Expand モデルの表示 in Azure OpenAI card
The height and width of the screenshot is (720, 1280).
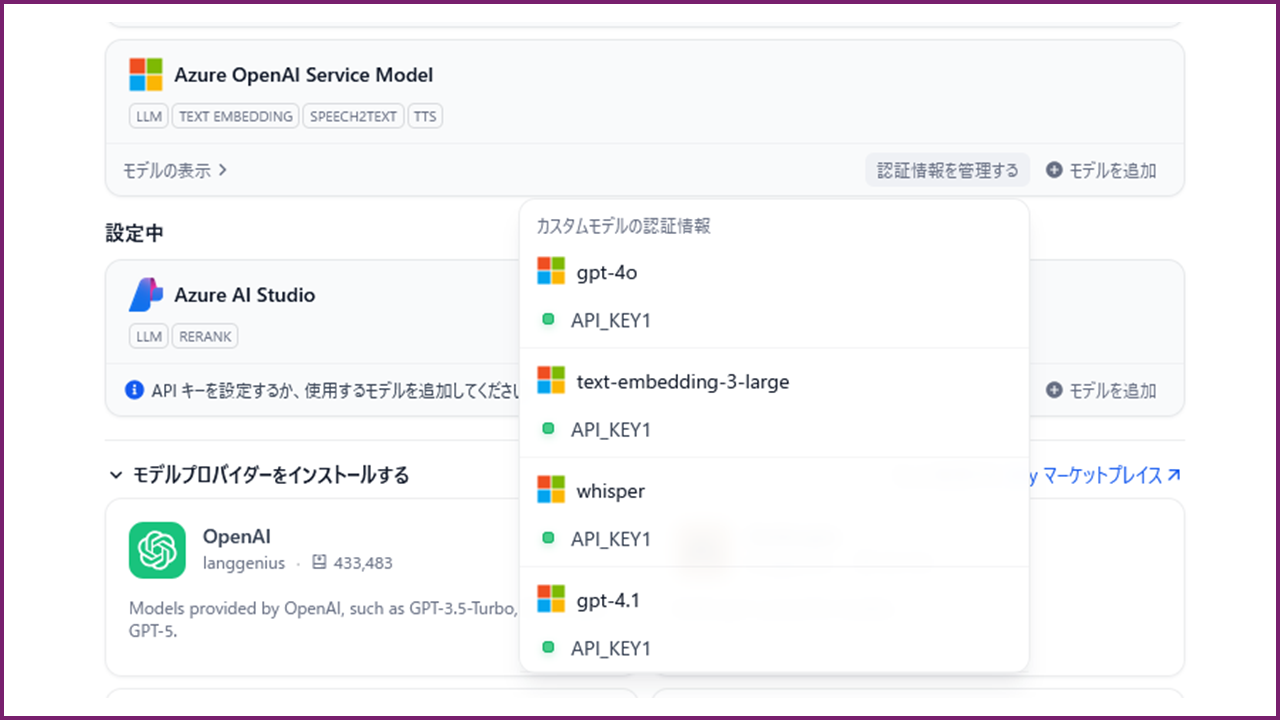click(x=176, y=171)
